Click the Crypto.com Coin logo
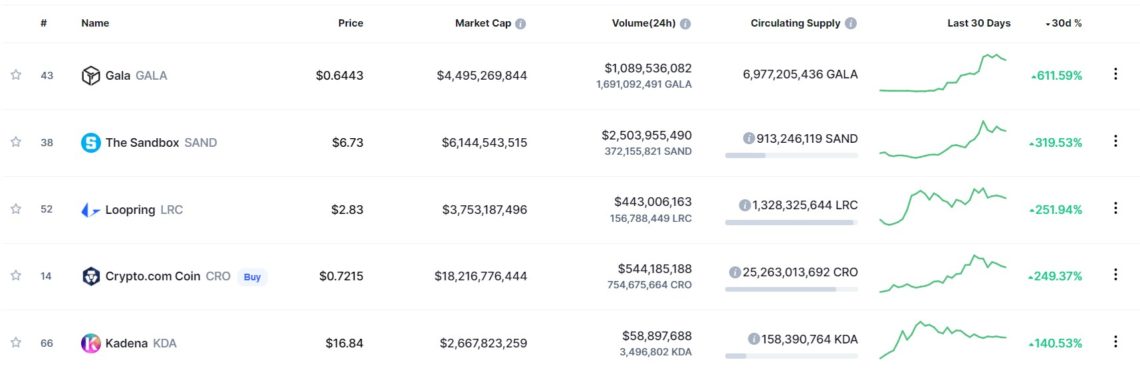1140x372 pixels. pos(91,276)
